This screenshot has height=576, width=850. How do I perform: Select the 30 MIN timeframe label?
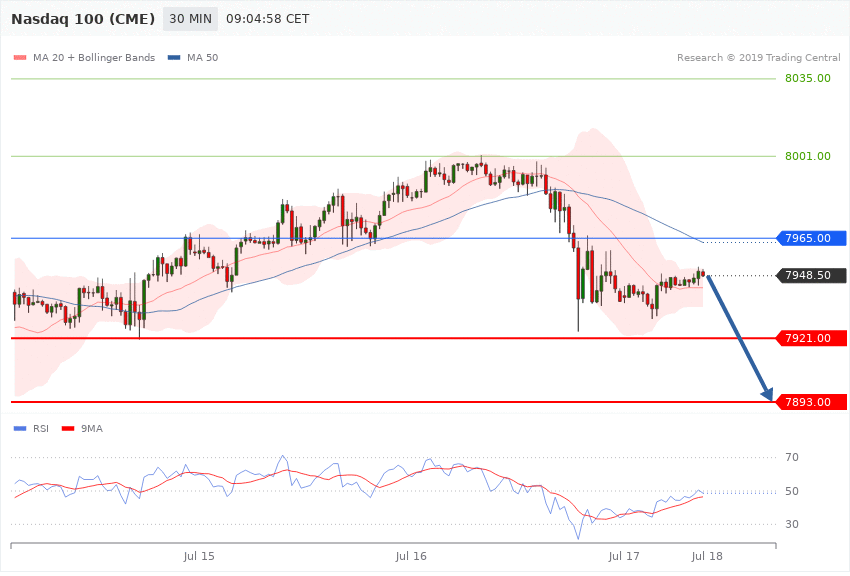point(190,19)
